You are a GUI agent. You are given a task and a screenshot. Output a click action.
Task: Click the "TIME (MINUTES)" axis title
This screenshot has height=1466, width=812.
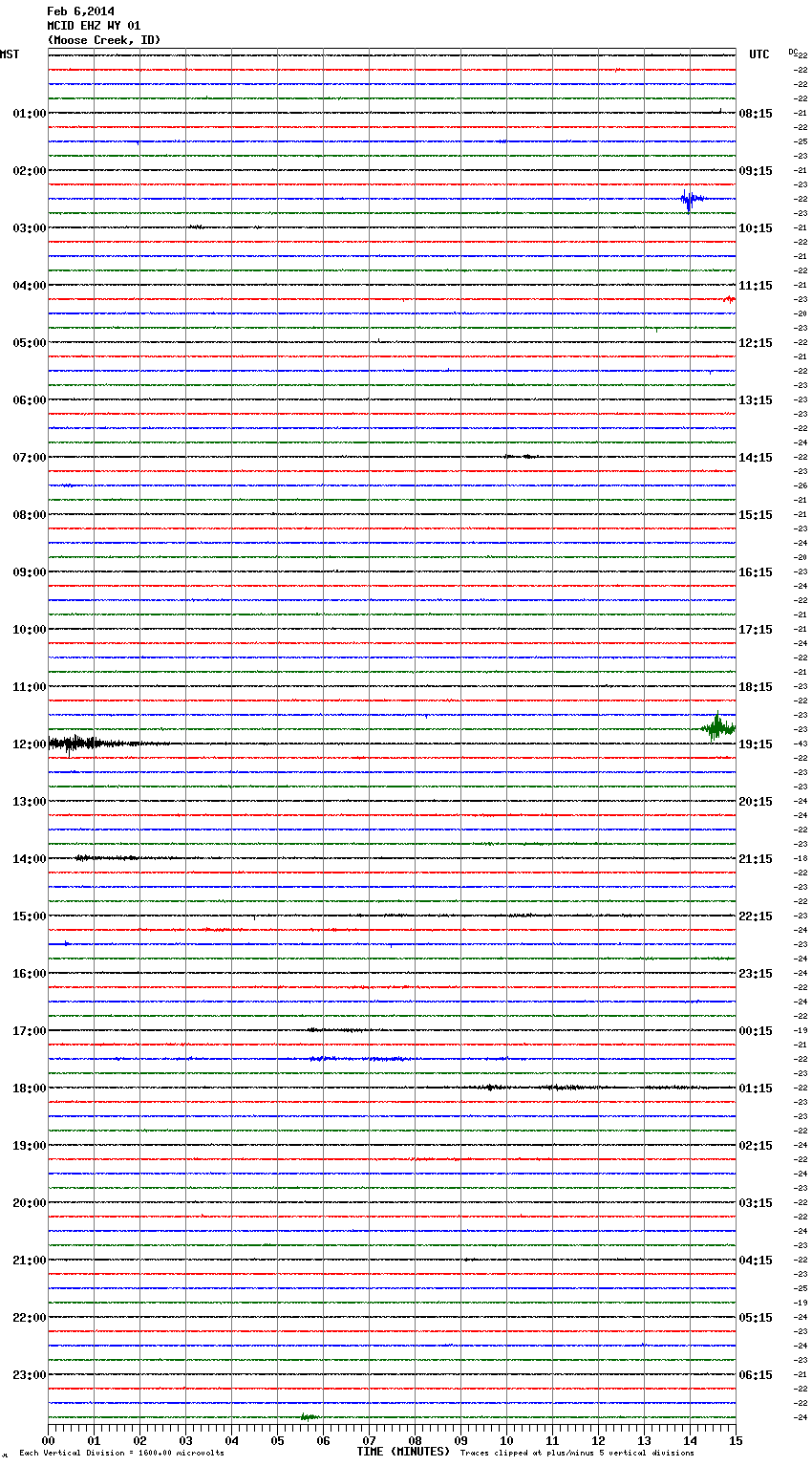403,1452
